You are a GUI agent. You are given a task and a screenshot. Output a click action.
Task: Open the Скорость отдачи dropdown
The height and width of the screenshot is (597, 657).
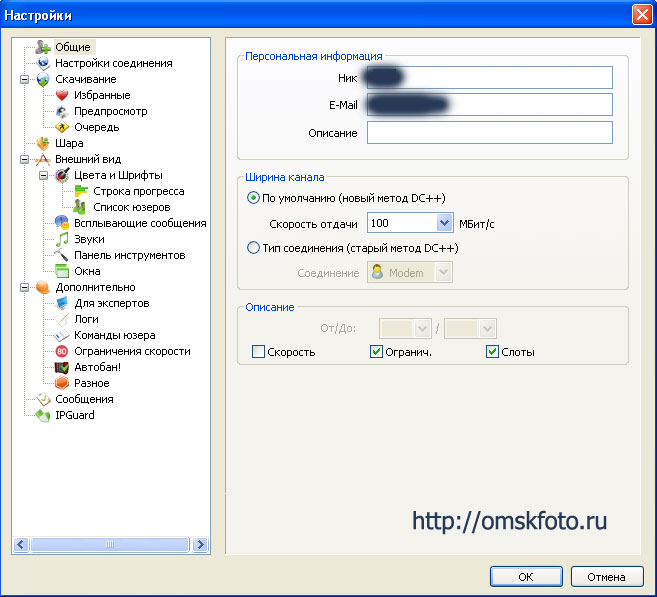tap(445, 223)
